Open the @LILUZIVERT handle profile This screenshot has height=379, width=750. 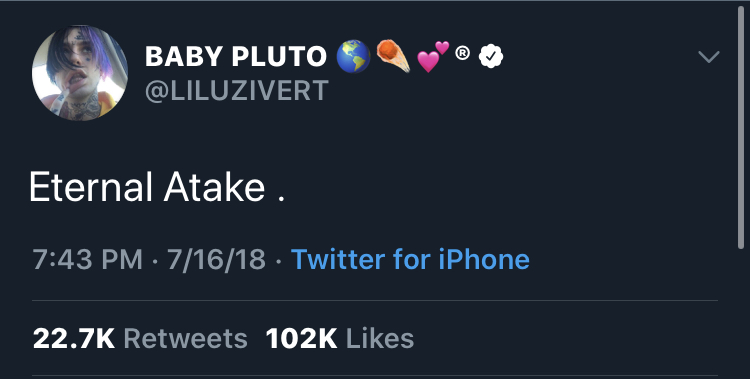click(237, 90)
